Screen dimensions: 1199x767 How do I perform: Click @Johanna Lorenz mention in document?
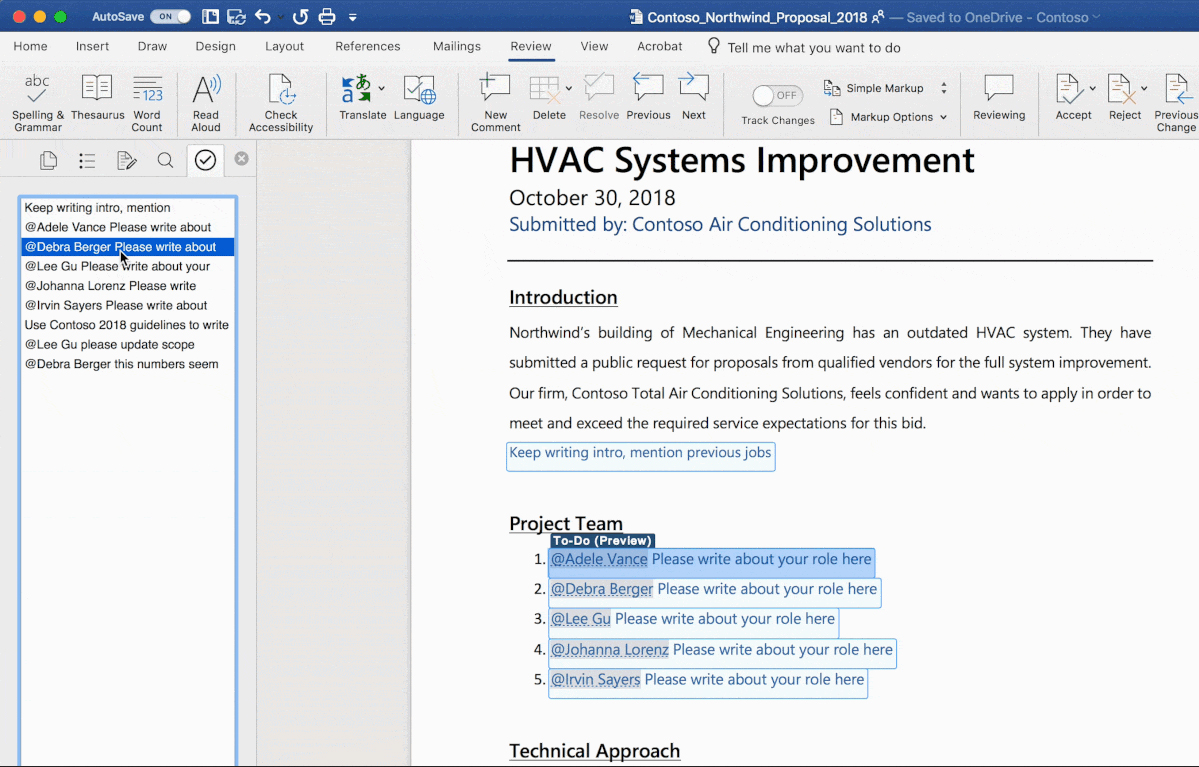pyautogui.click(x=609, y=649)
